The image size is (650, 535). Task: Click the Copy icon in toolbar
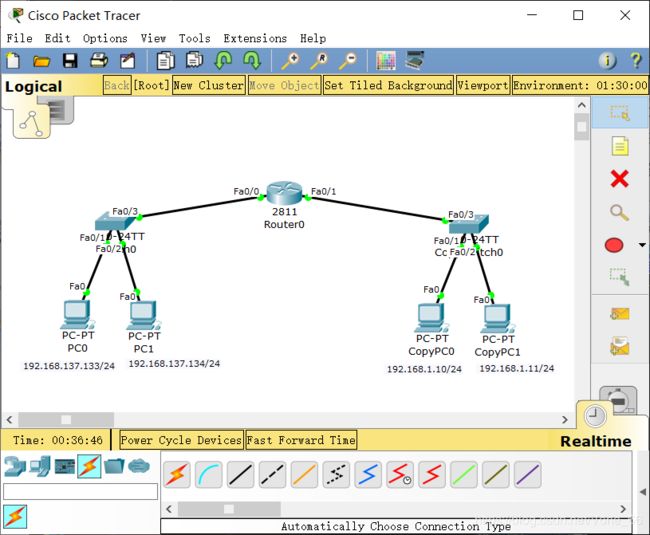[165, 61]
